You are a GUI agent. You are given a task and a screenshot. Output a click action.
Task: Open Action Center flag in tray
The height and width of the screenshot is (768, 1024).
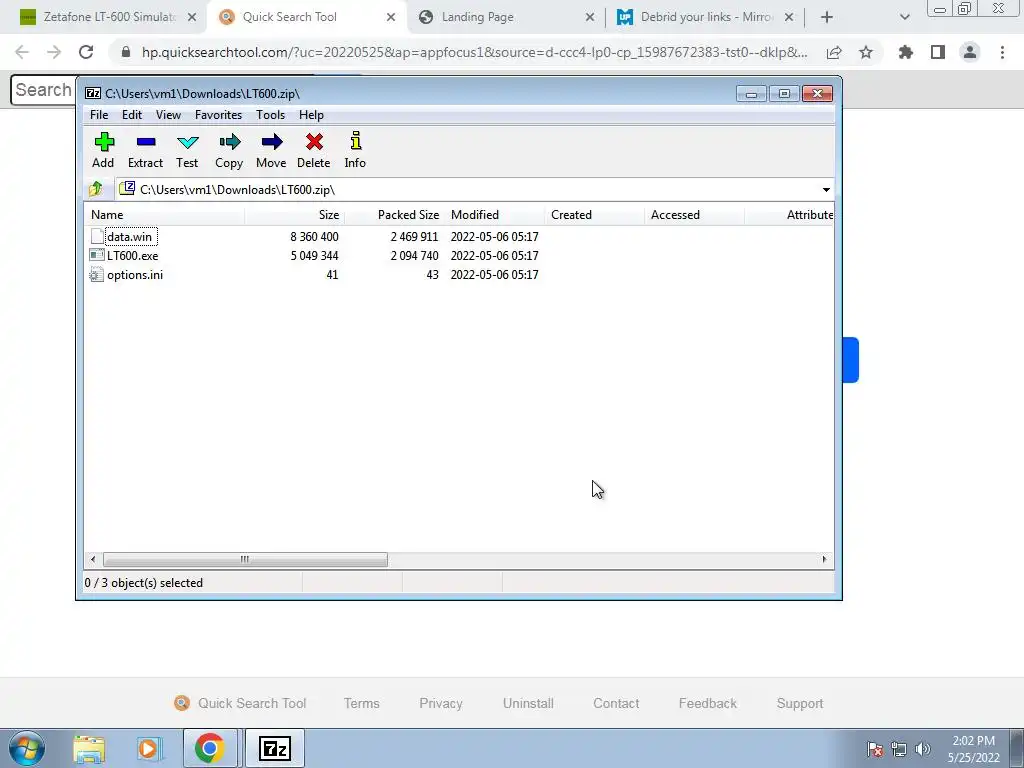pos(875,749)
